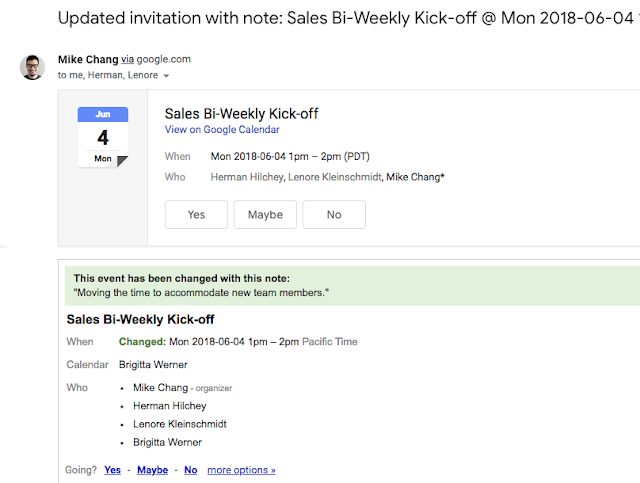The height and width of the screenshot is (483, 640).
Task: Open the View on Google Calendar link
Action: click(222, 130)
